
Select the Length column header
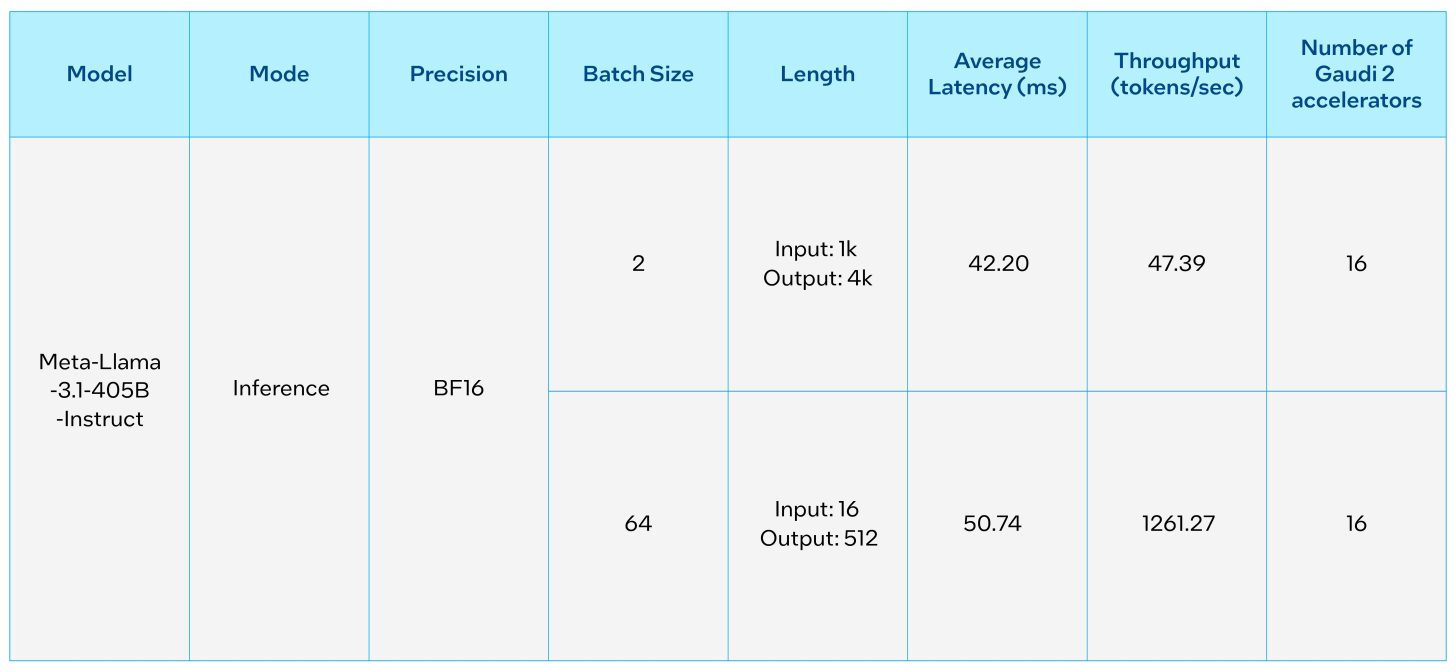pyautogui.click(x=817, y=74)
